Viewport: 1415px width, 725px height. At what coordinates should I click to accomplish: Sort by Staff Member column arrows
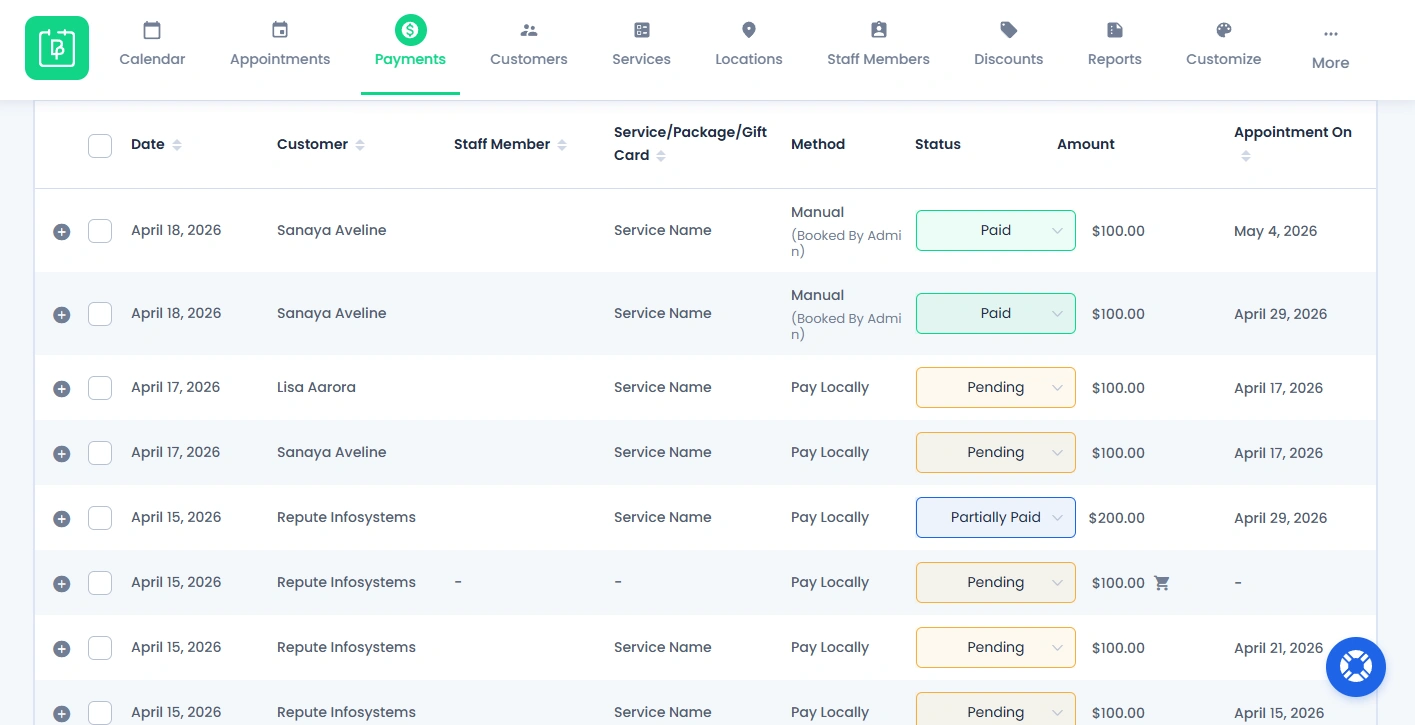point(562,145)
